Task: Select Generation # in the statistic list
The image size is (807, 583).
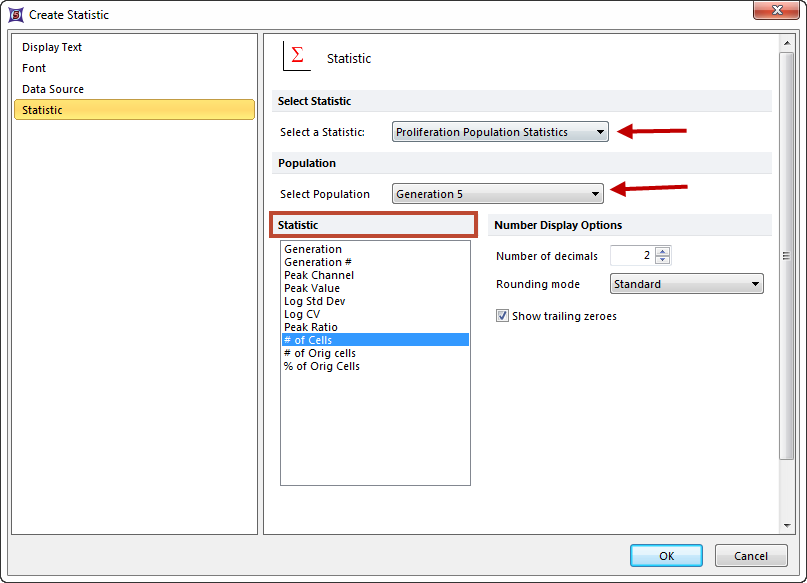Action: pos(375,262)
